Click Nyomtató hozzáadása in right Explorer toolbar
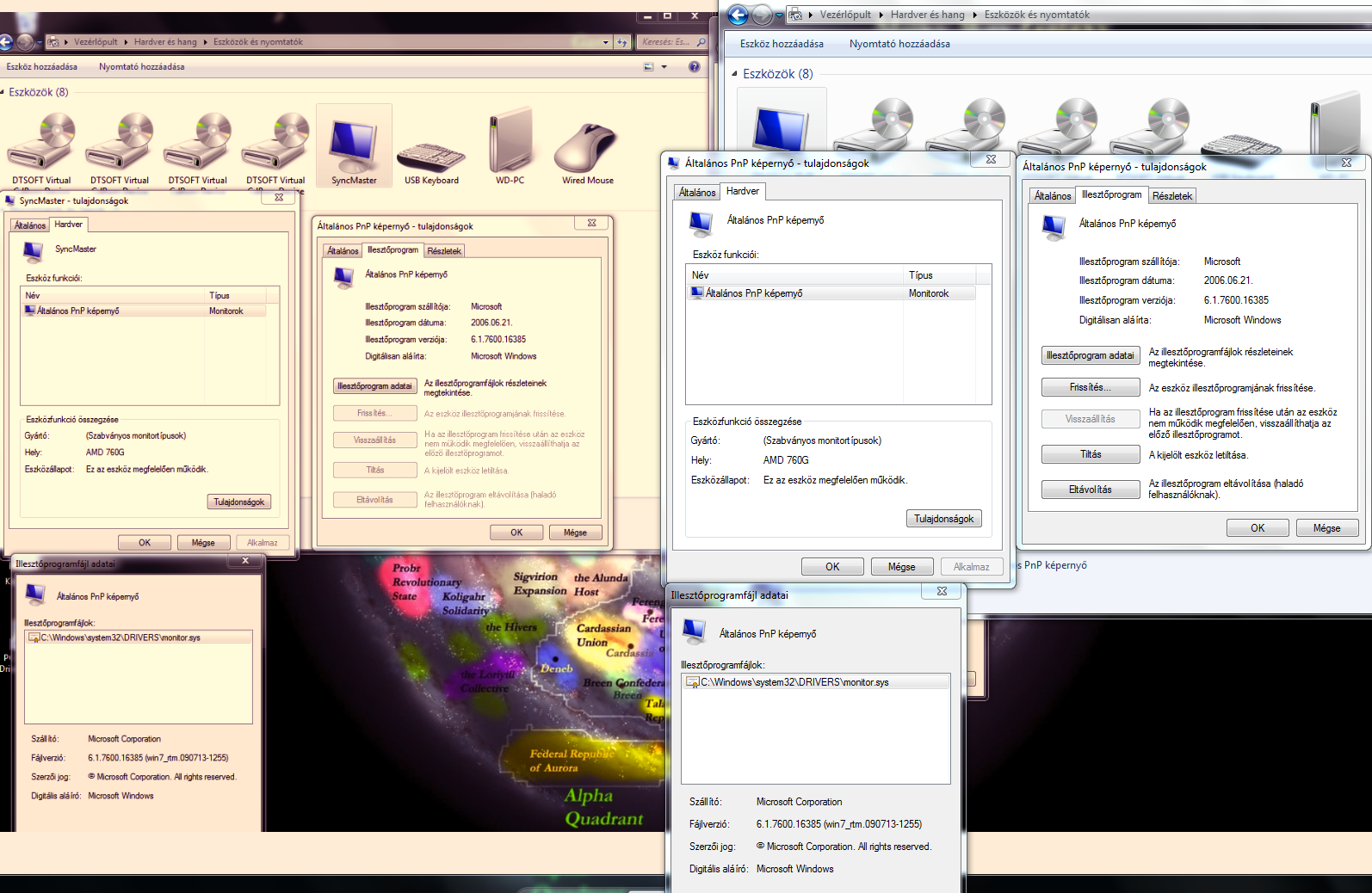The image size is (1372, 893). click(x=899, y=44)
